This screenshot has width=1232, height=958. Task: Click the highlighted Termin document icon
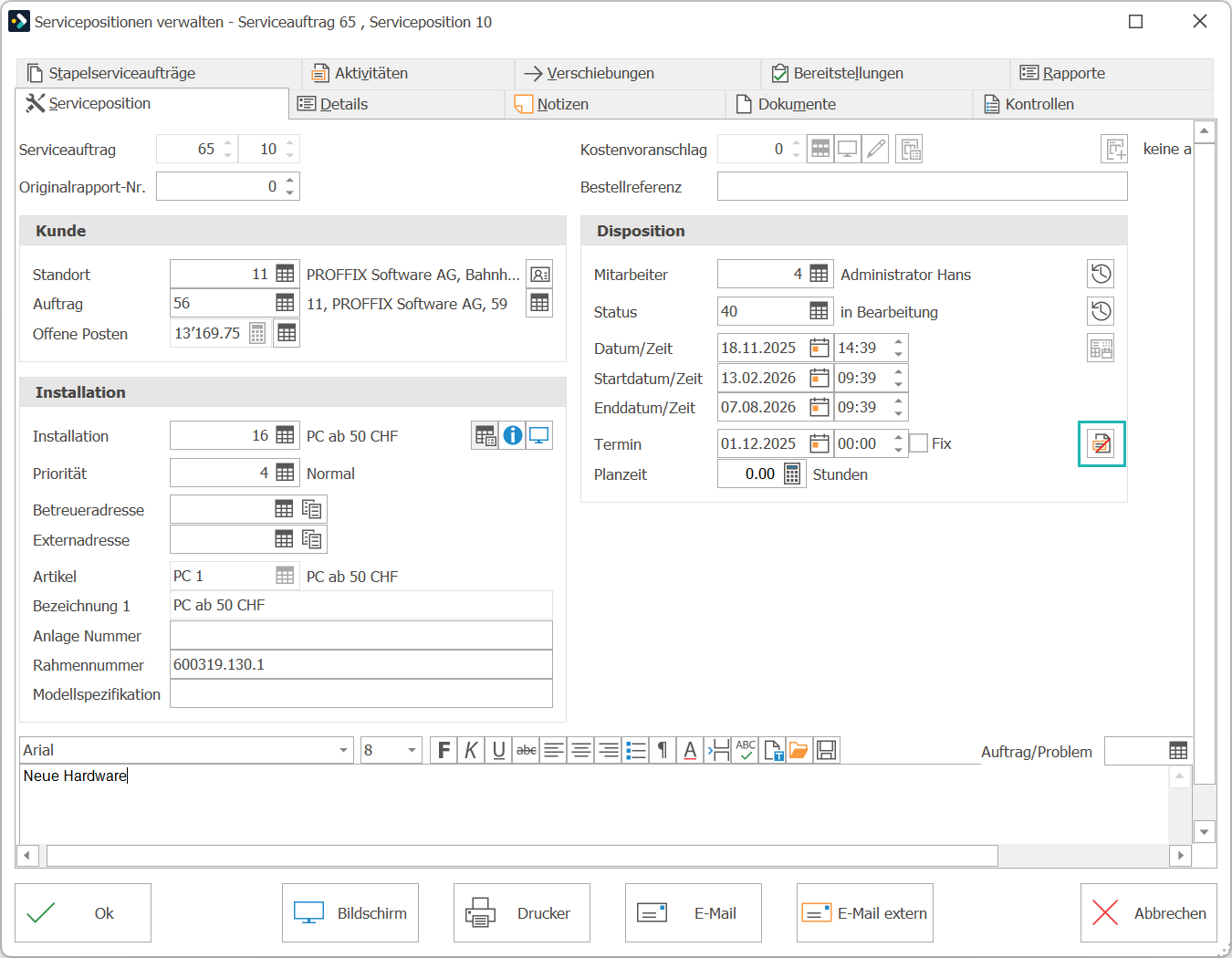pos(1101,443)
